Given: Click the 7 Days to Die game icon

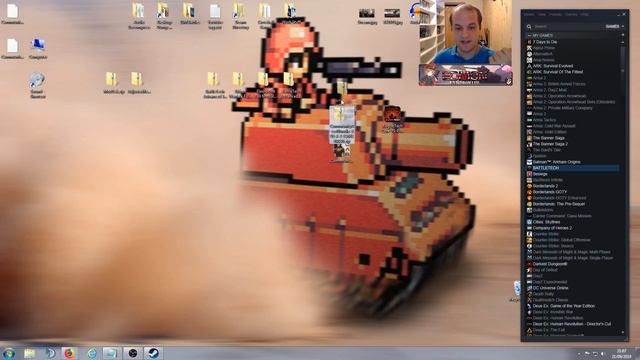Looking at the screenshot, I should [x=529, y=42].
